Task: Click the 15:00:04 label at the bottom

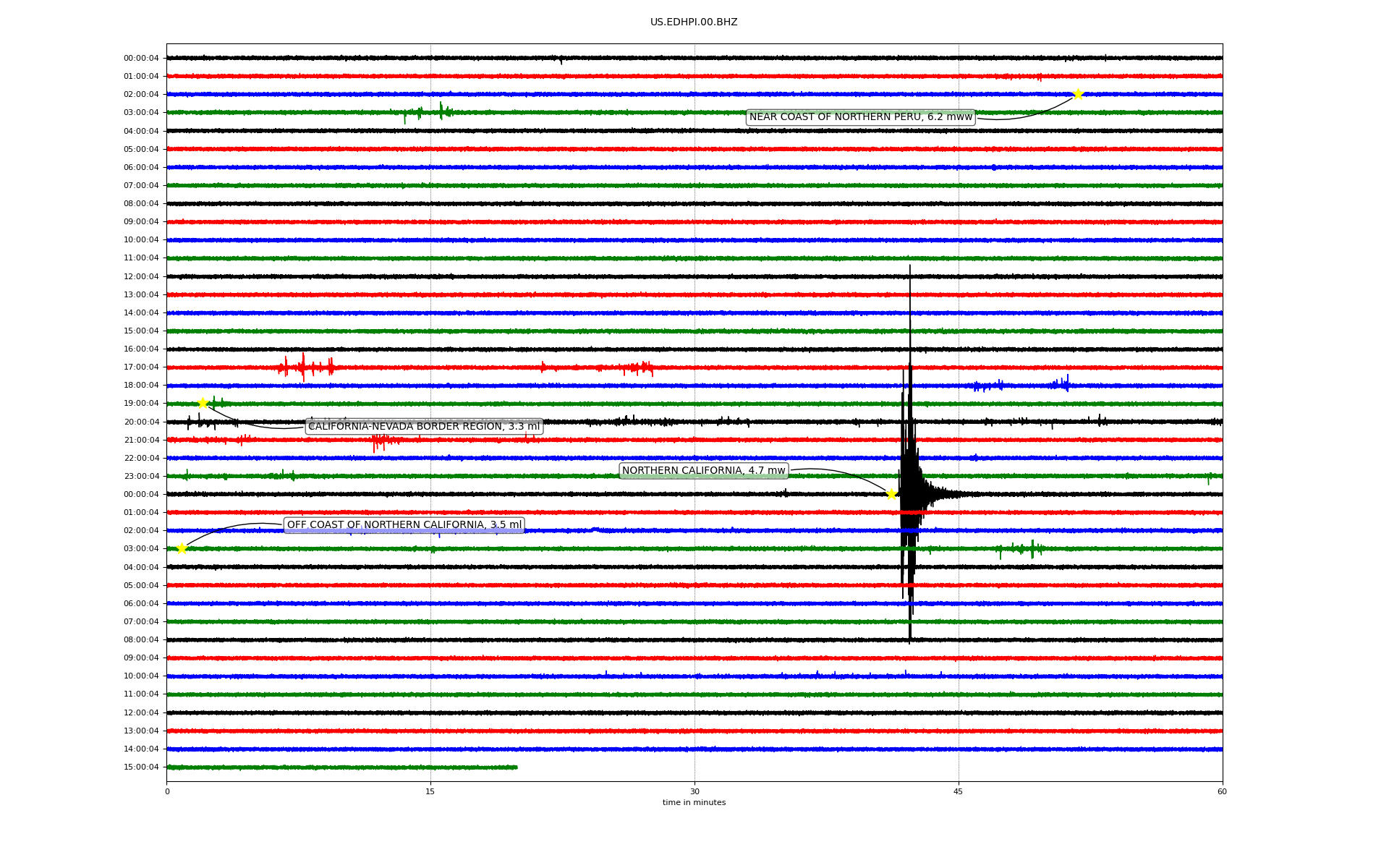Action: point(141,767)
